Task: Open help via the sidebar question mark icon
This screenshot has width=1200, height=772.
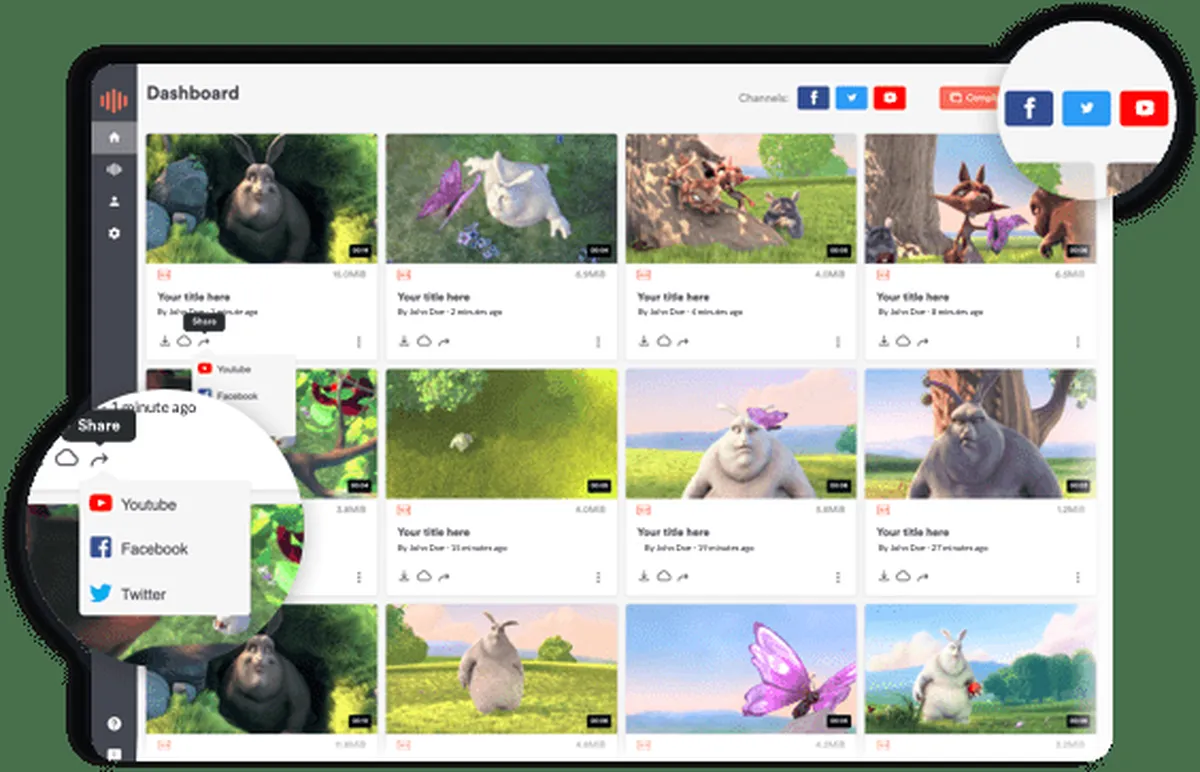Action: (114, 723)
